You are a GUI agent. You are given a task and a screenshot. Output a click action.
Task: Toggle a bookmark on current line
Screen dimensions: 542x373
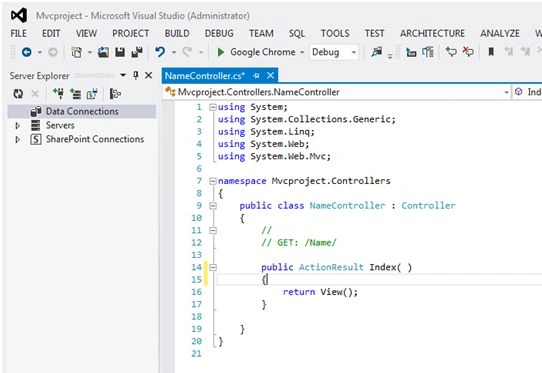click(491, 52)
